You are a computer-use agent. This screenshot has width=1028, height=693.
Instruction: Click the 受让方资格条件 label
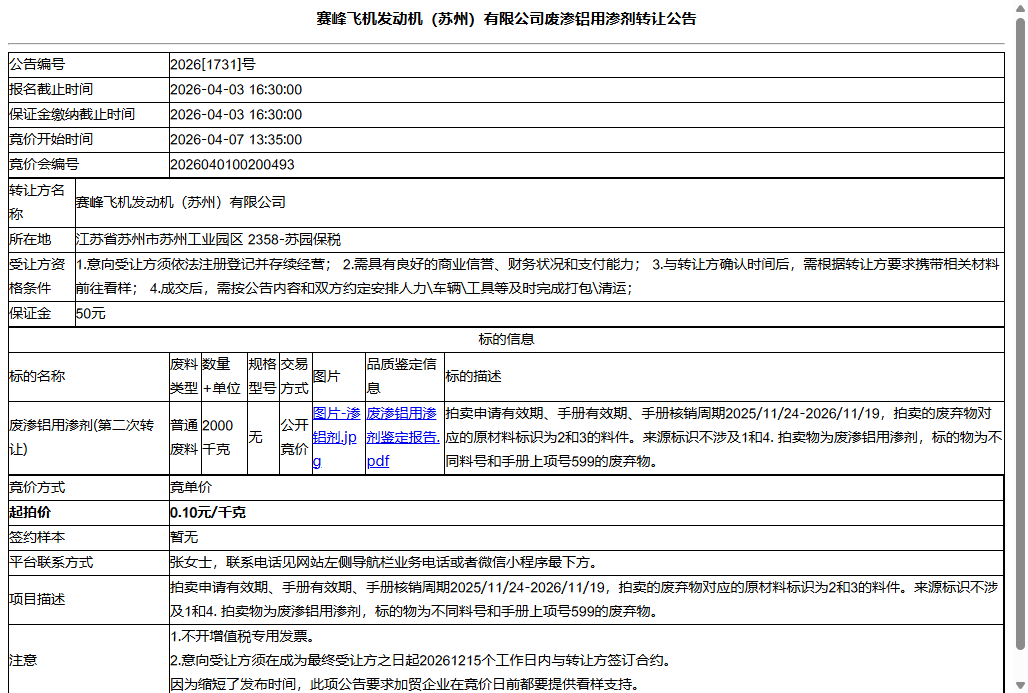click(37, 276)
